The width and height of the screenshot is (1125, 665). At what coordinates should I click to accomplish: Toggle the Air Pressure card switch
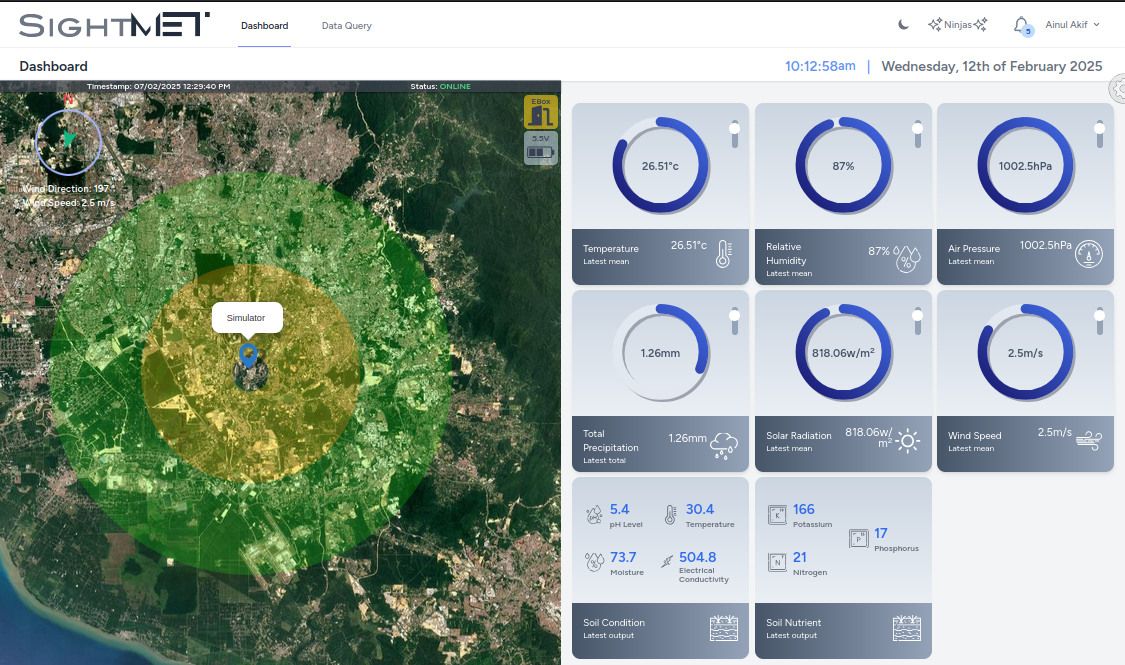(x=1099, y=134)
